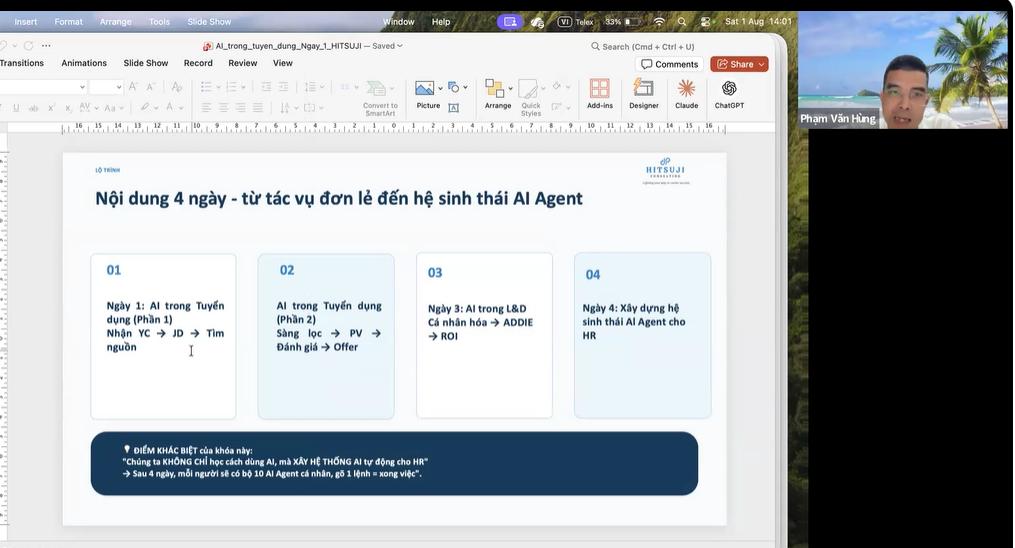Image resolution: width=1015 pixels, height=548 pixels.
Task: Switch to the Transitions ribbon tab
Action: point(22,63)
